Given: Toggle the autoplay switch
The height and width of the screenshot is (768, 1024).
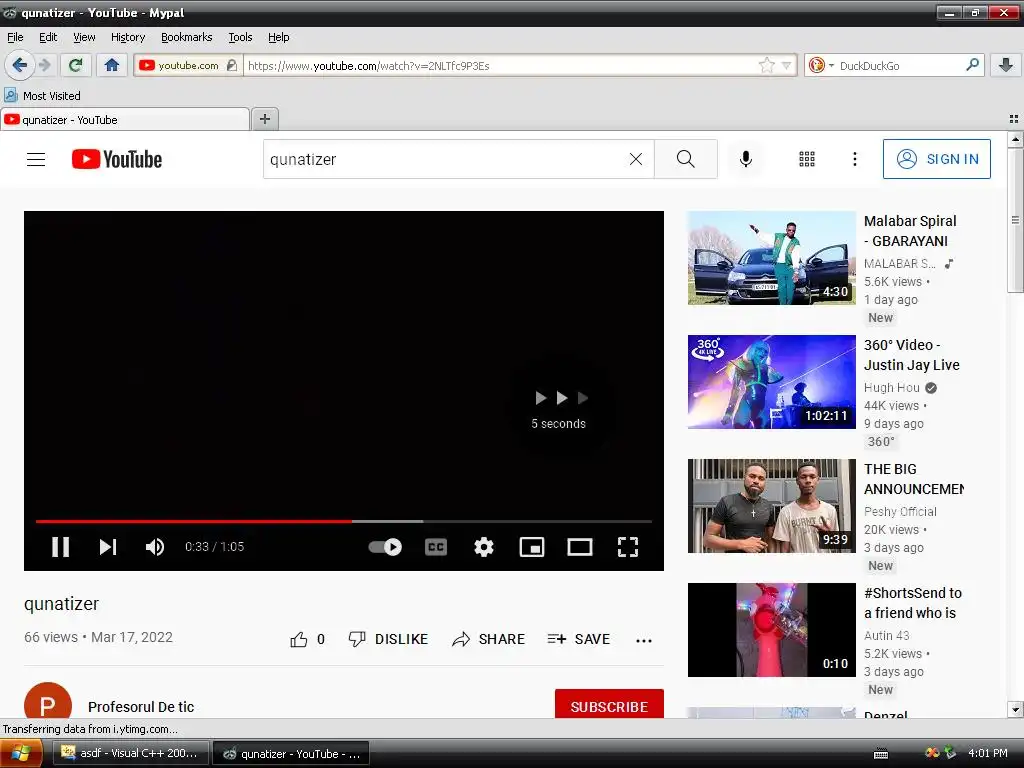Looking at the screenshot, I should click(x=385, y=547).
